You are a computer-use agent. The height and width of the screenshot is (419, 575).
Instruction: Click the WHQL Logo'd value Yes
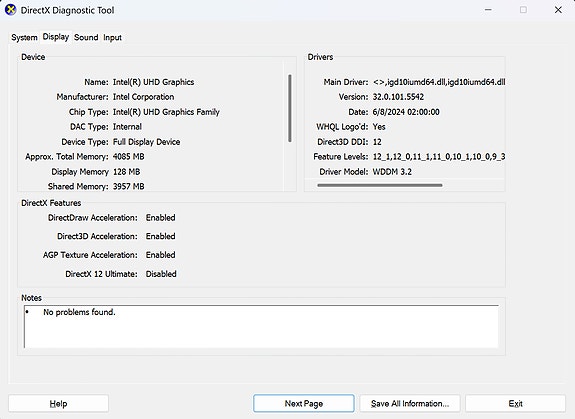(379, 127)
